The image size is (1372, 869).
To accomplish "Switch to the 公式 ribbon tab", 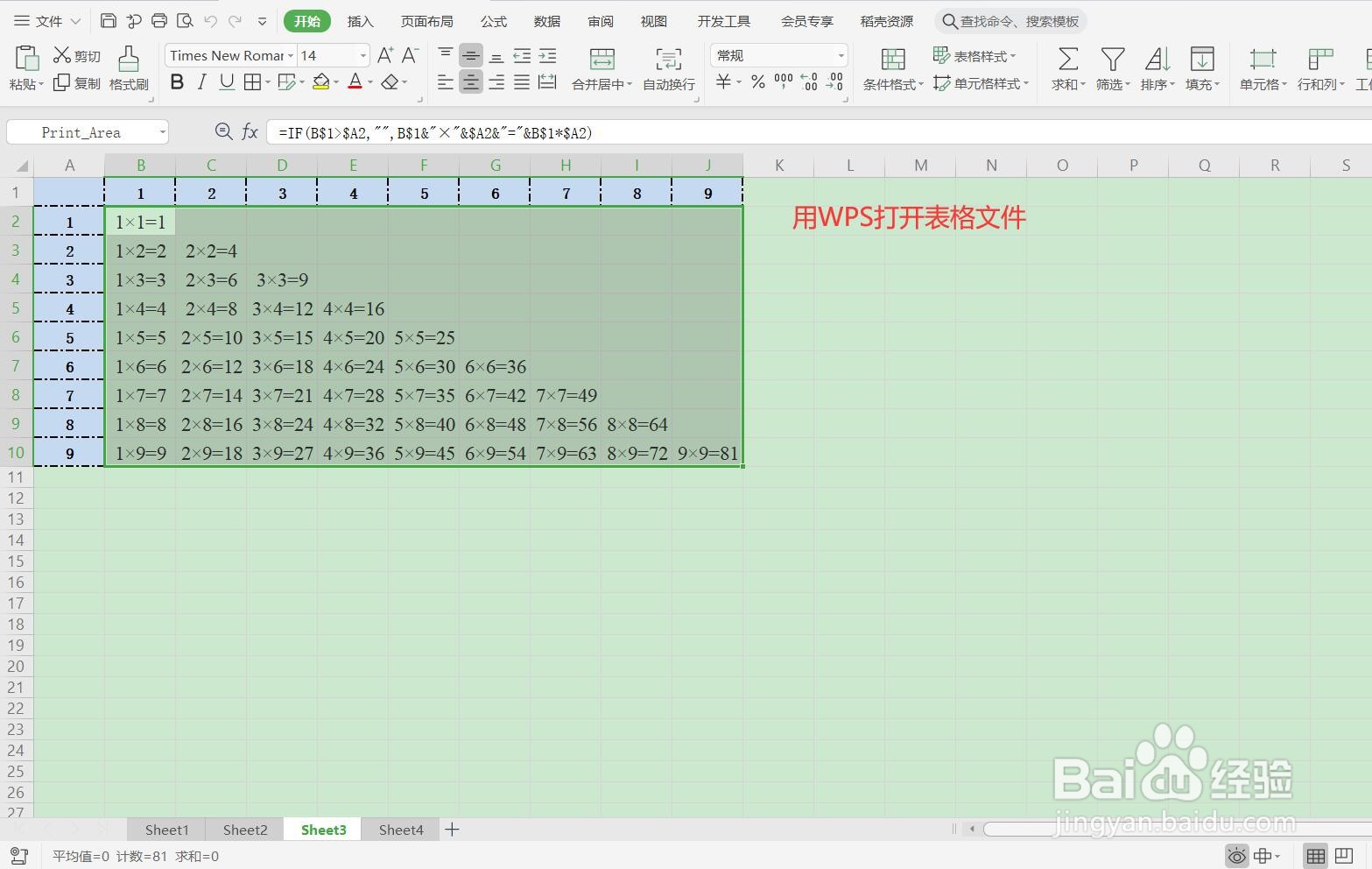I will 493,21.
